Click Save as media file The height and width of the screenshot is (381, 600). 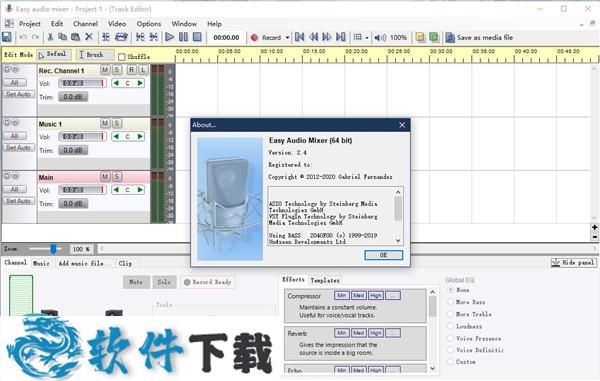(x=479, y=37)
